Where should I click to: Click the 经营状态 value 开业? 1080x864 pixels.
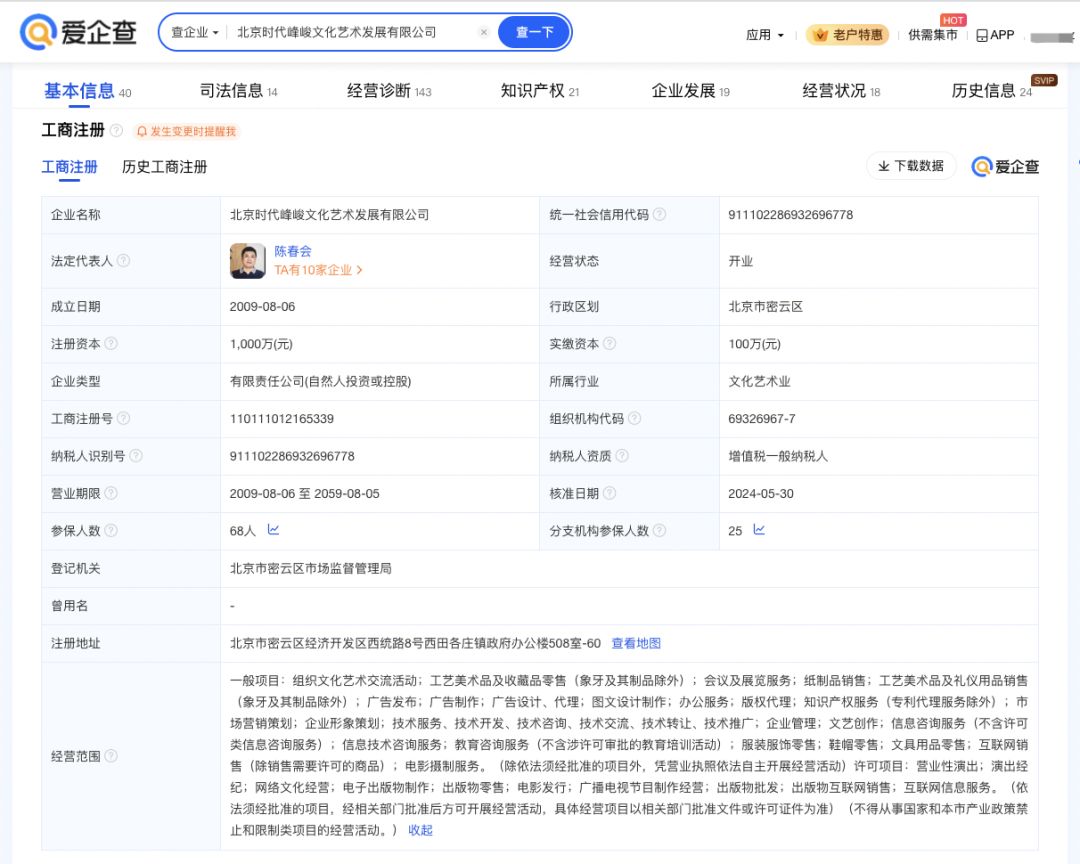click(x=740, y=261)
